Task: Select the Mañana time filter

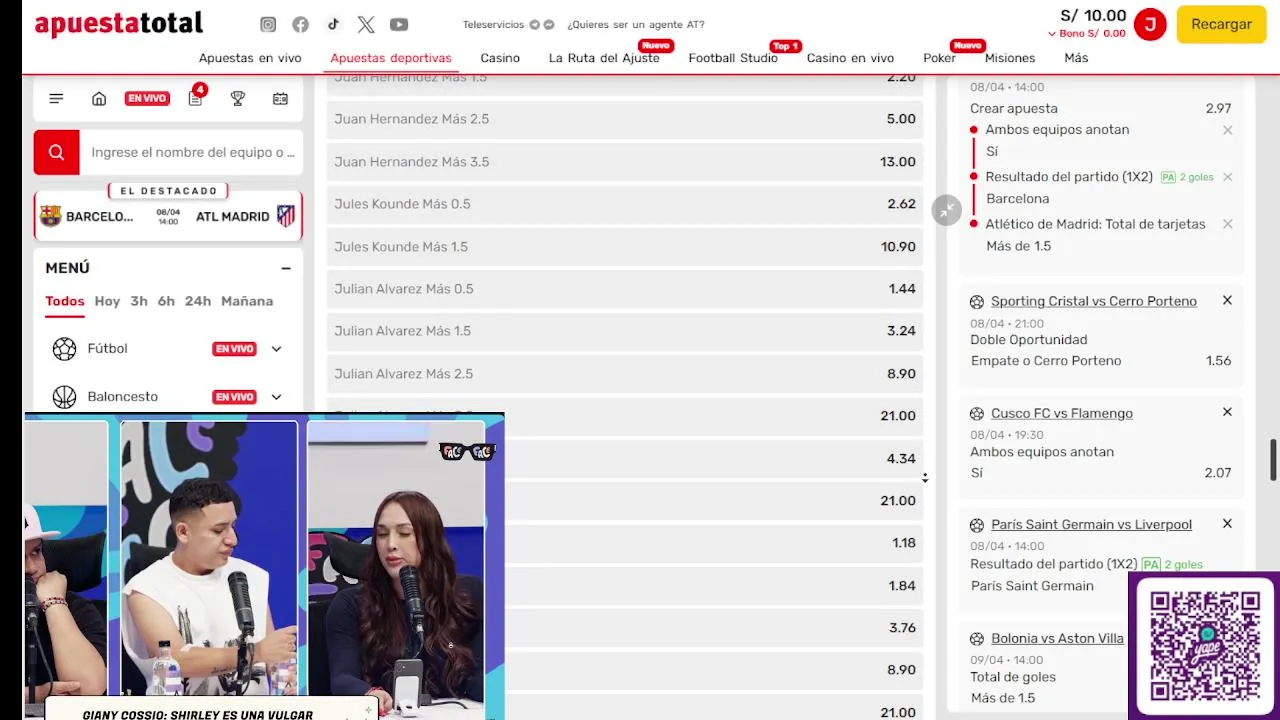Action: [247, 301]
